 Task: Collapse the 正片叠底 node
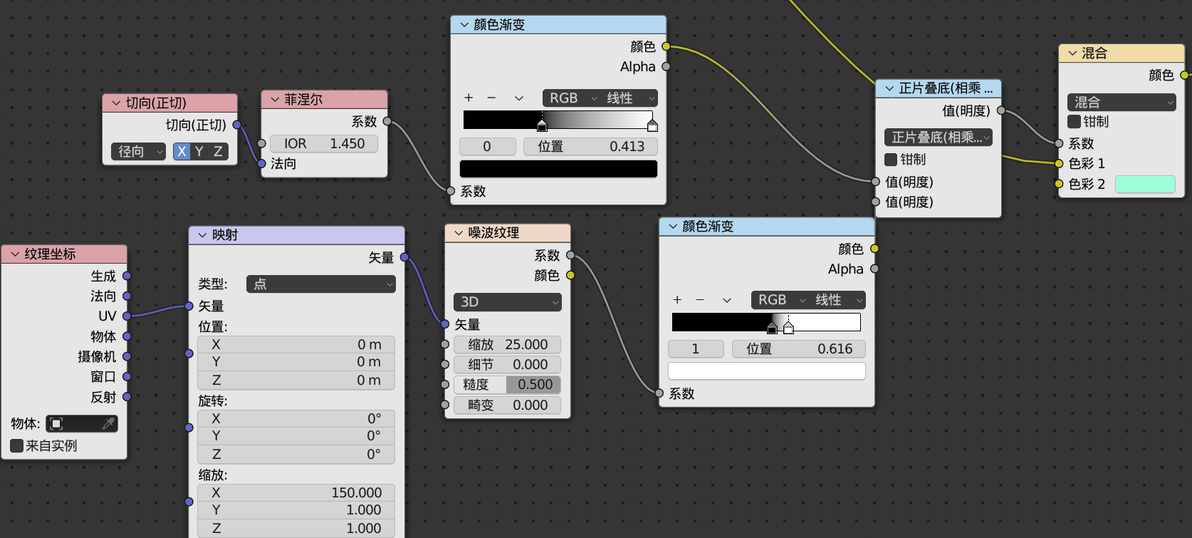point(890,88)
